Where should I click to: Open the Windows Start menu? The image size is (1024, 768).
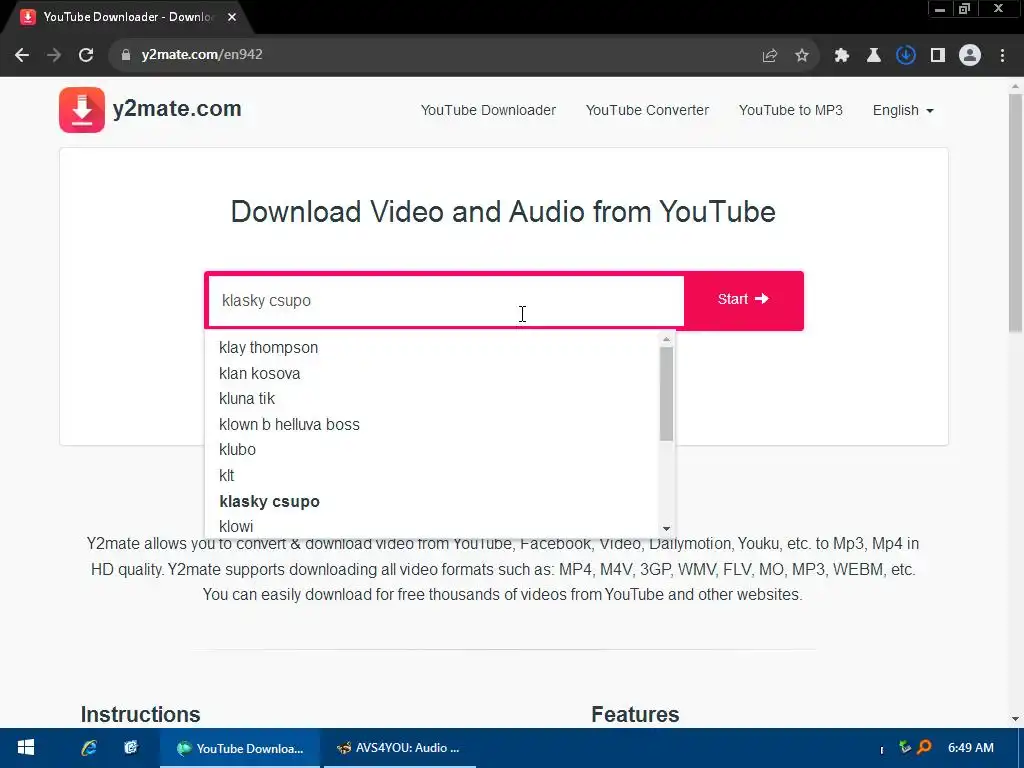click(25, 748)
